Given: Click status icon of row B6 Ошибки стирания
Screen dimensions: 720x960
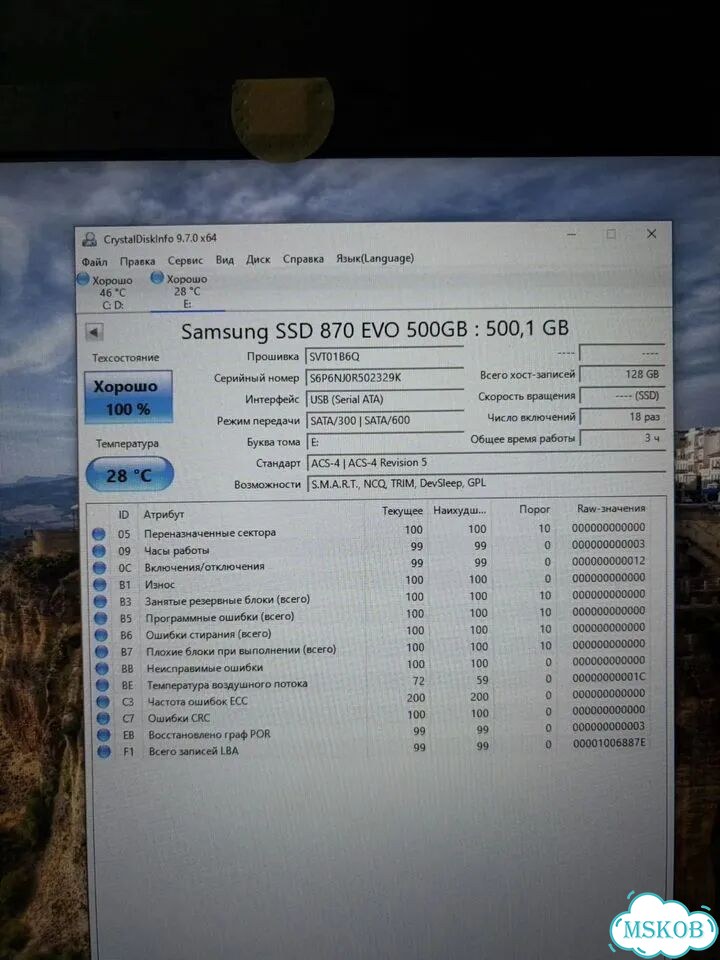Looking at the screenshot, I should point(101,635).
